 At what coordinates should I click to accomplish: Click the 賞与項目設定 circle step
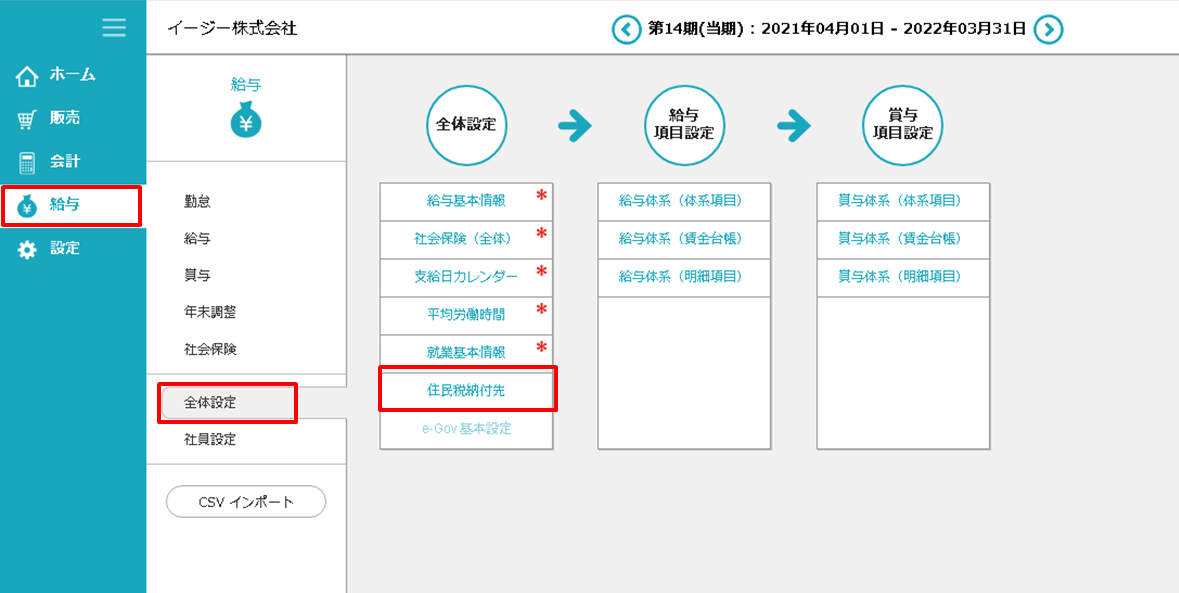coord(903,125)
